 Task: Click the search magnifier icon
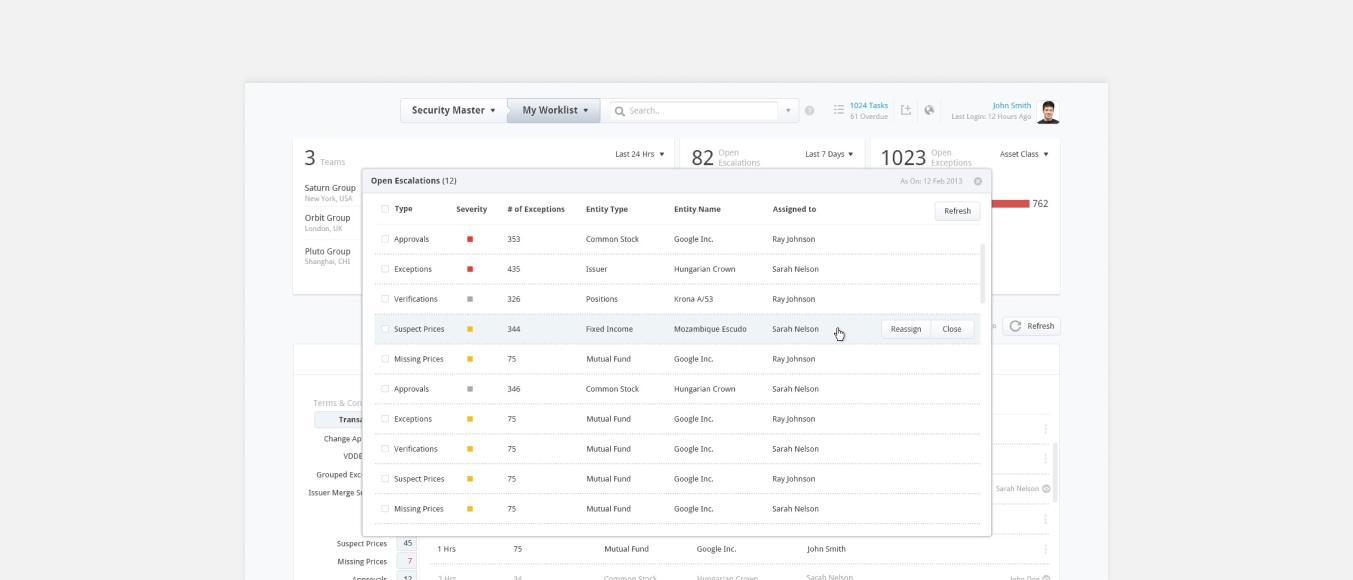point(621,110)
